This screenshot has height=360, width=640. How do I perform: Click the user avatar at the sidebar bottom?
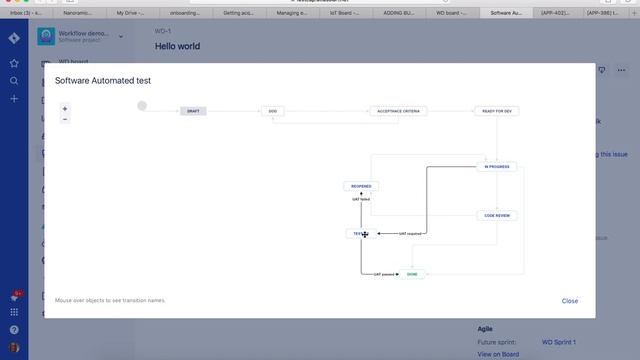coord(14,347)
